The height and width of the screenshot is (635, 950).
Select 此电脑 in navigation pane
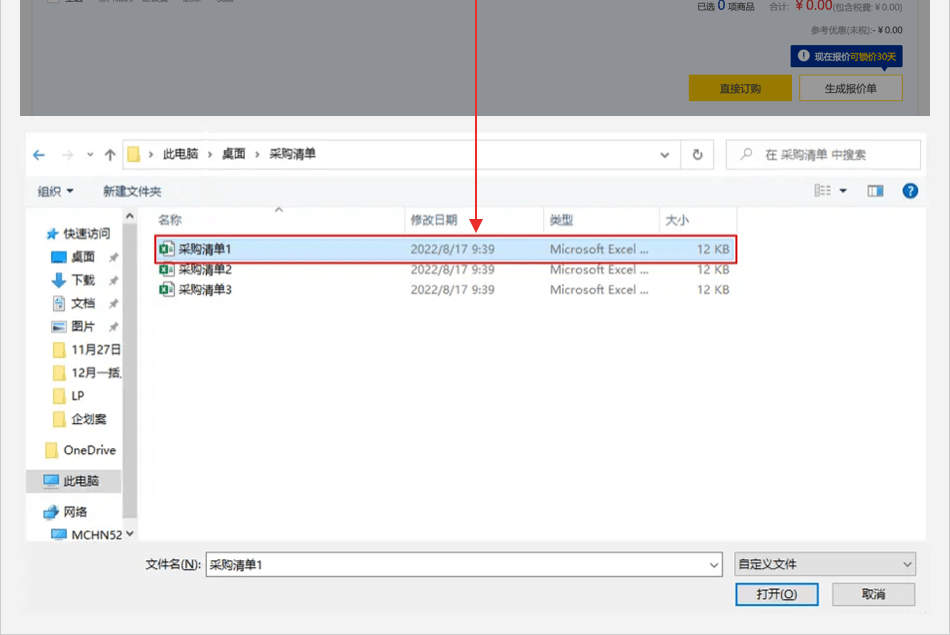coord(80,481)
